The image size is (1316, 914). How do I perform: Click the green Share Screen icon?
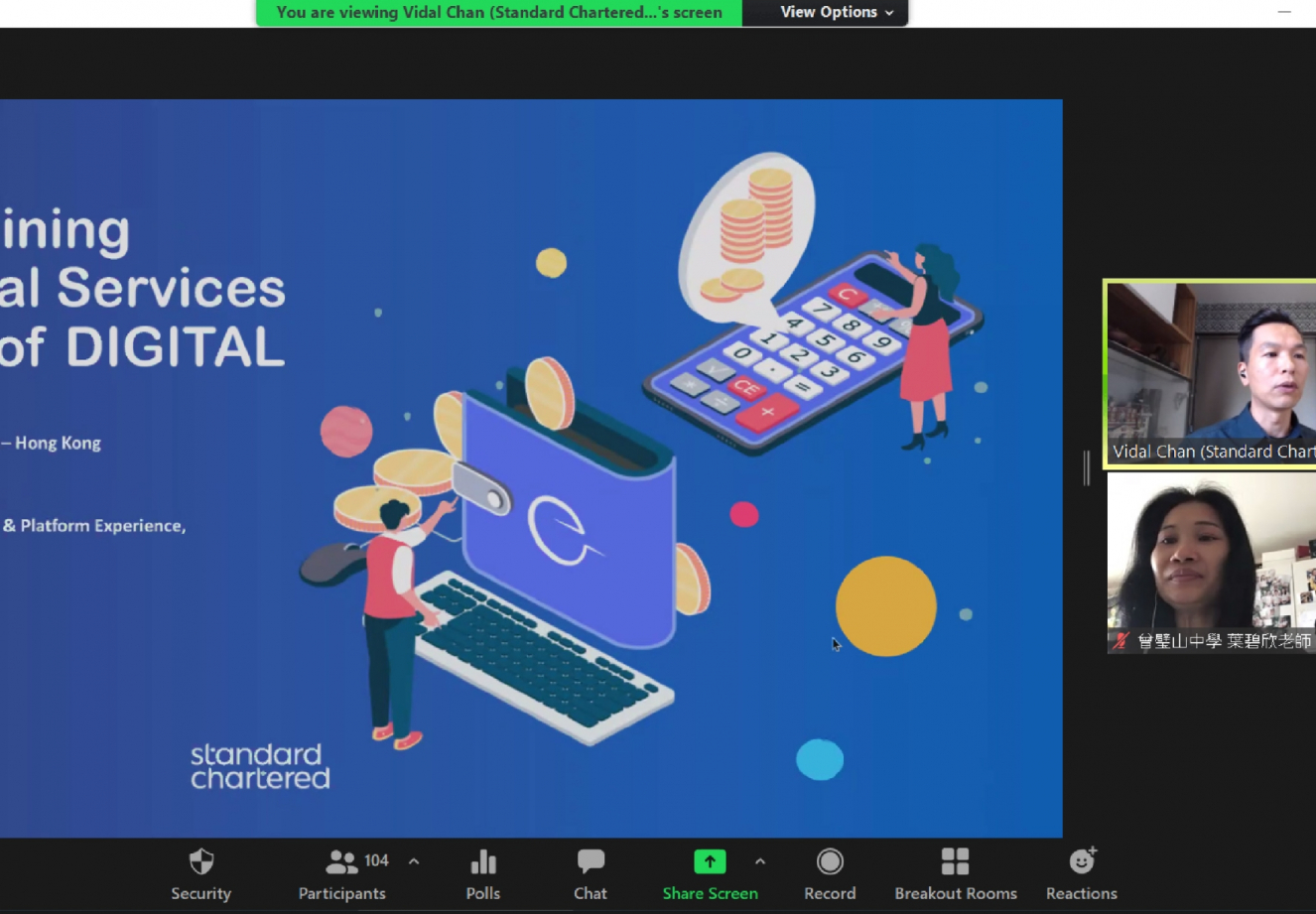(x=710, y=861)
